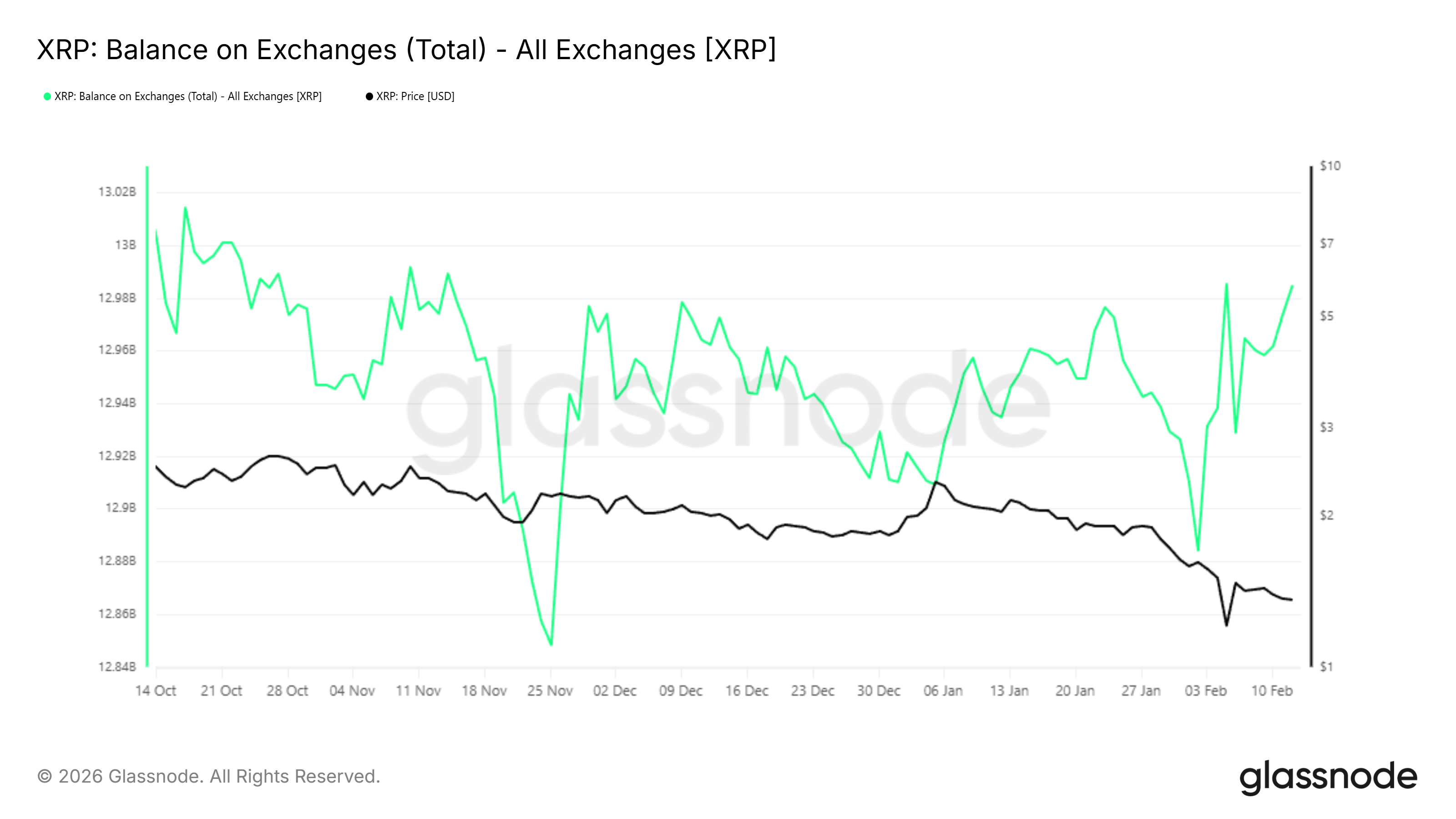
Task: Toggle the XRP: Price [USD] legend label
Action: click(415, 96)
